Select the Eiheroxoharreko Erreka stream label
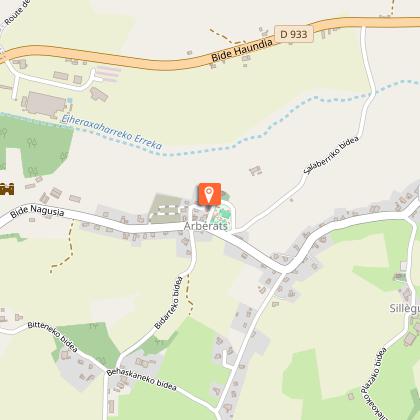The width and height of the screenshot is (420, 420). [x=112, y=132]
